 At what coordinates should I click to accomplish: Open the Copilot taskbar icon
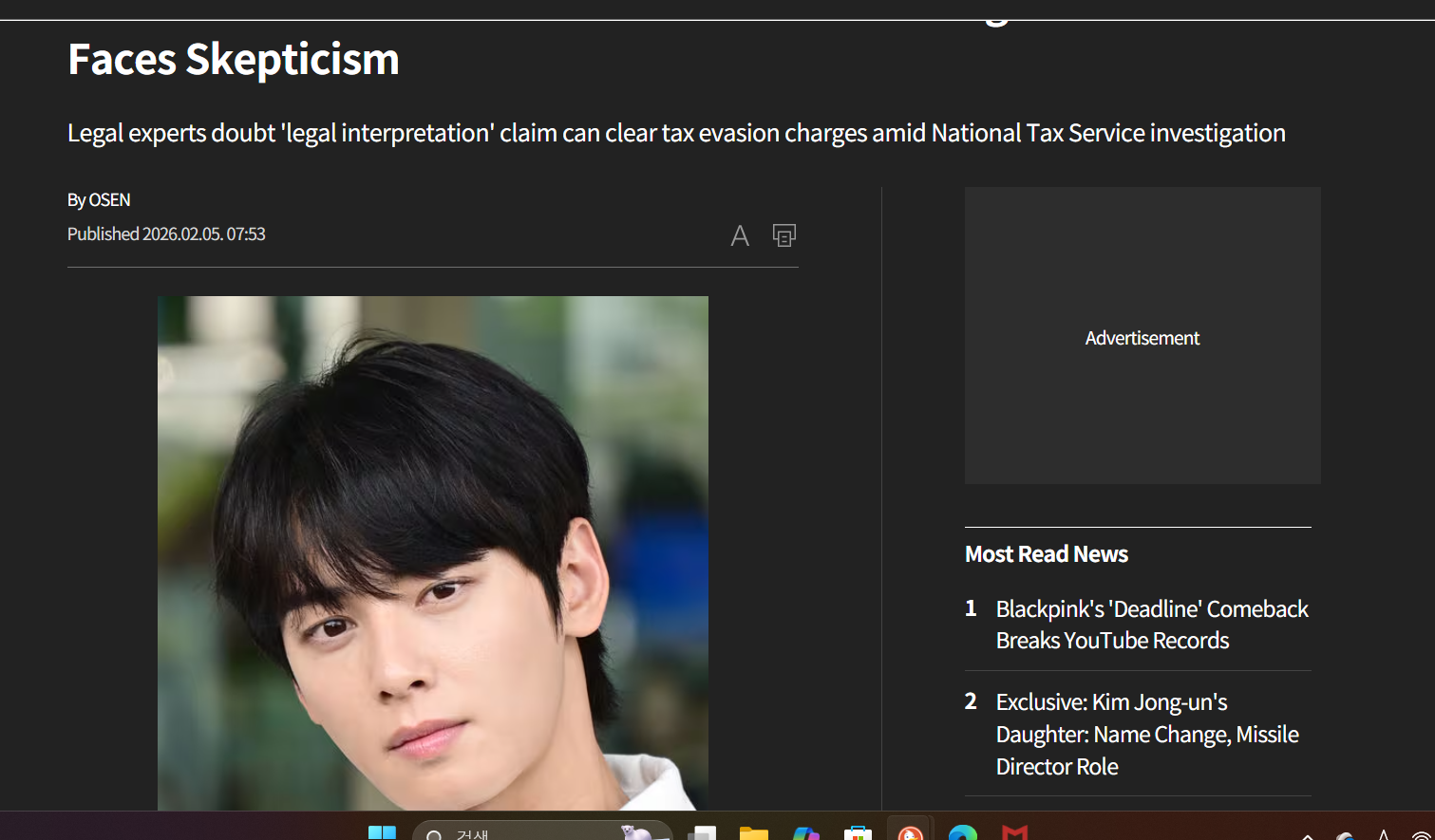coord(805,833)
